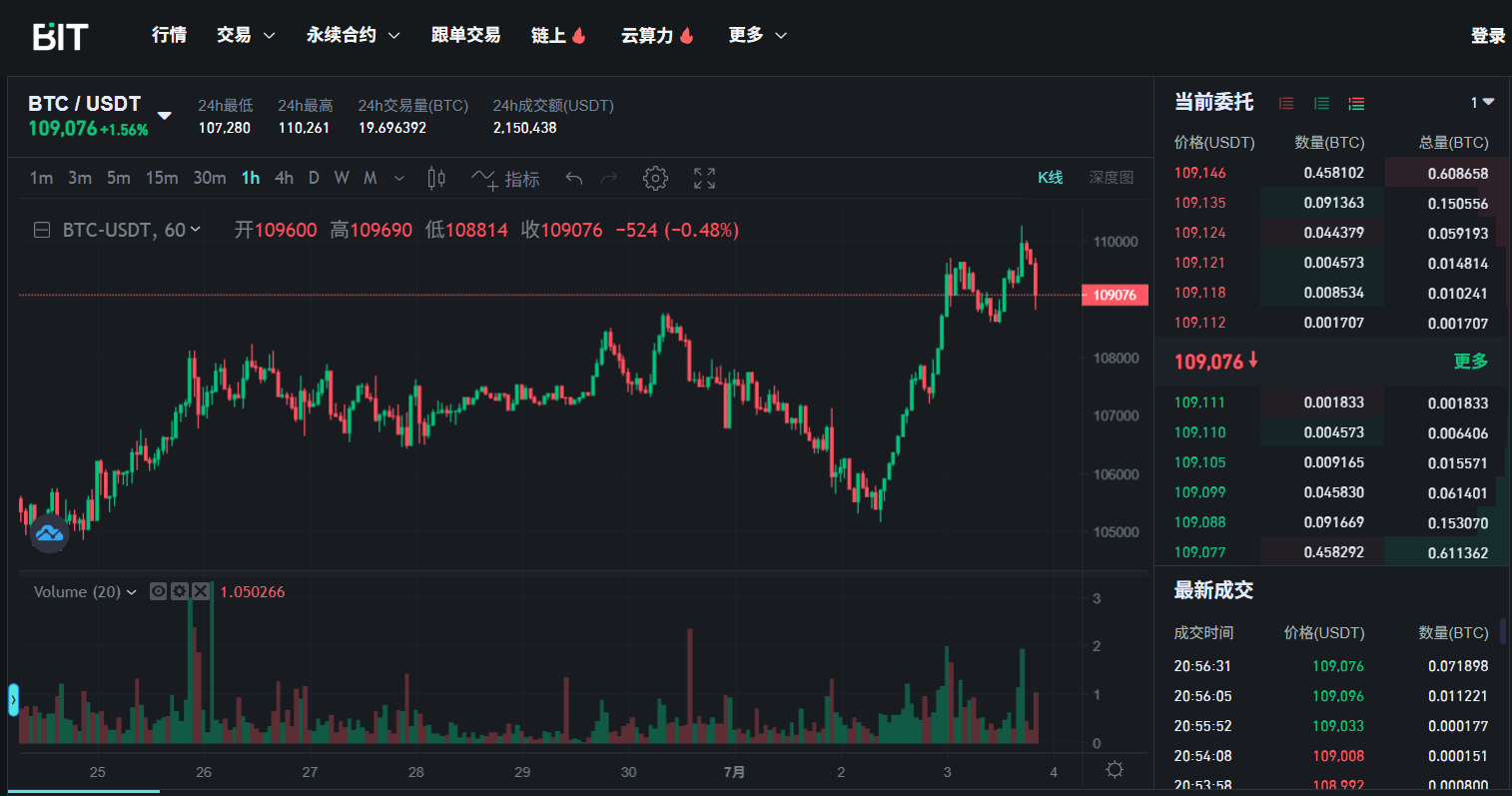This screenshot has width=1512, height=796.
Task: Open the candlestick chart style selector
Action: (436, 179)
